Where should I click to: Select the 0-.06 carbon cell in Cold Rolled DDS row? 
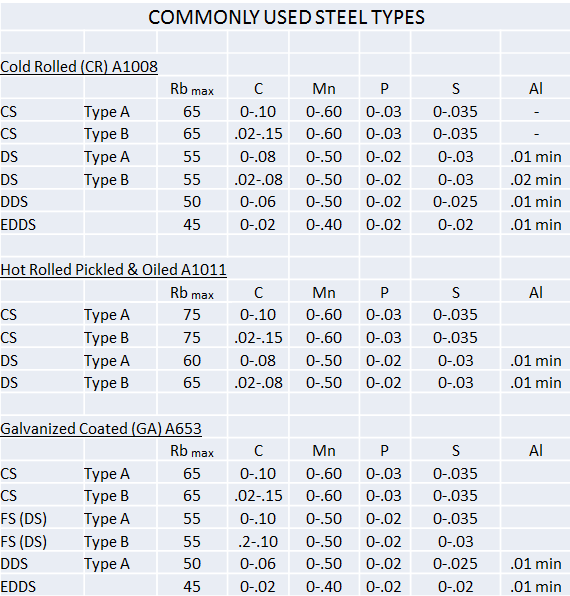(x=258, y=202)
